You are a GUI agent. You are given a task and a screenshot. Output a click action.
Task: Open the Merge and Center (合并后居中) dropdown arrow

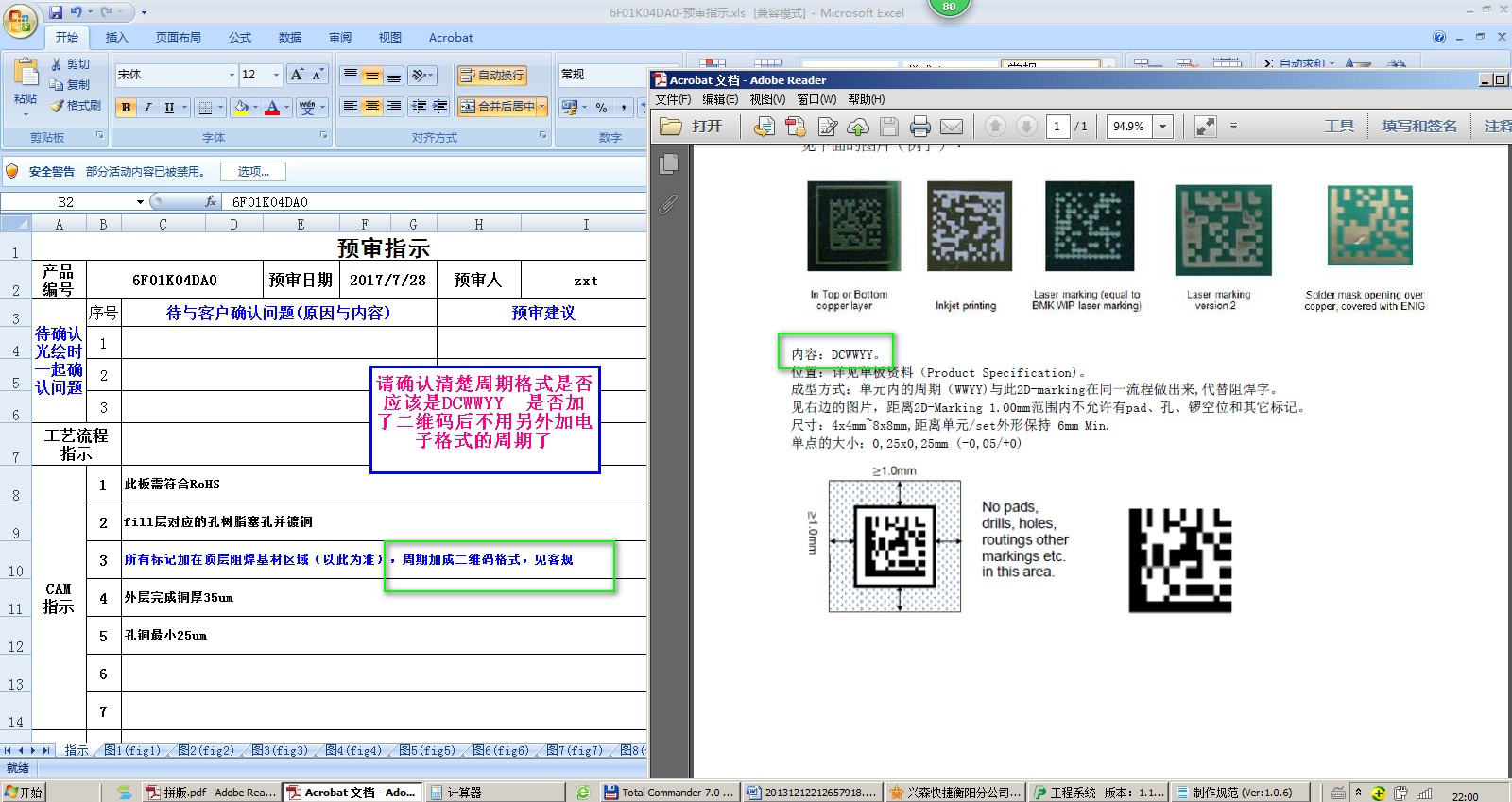coord(542,107)
